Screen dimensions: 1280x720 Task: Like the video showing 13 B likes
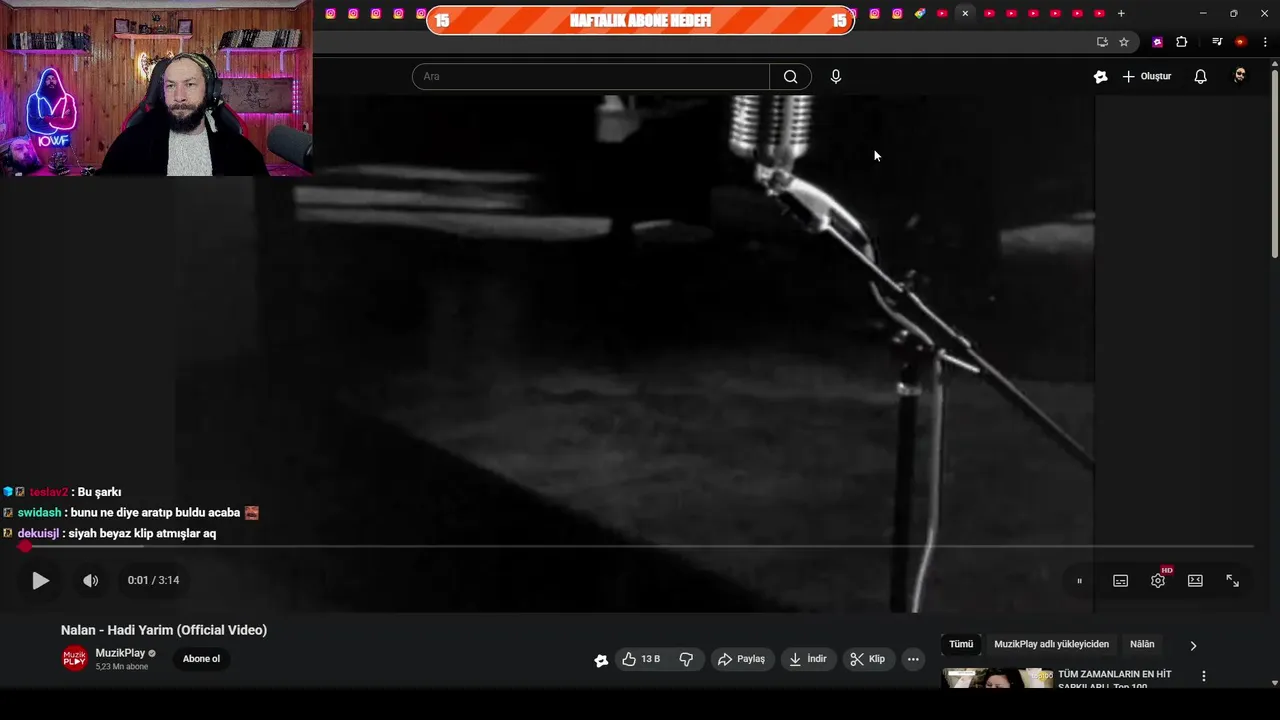coord(641,659)
